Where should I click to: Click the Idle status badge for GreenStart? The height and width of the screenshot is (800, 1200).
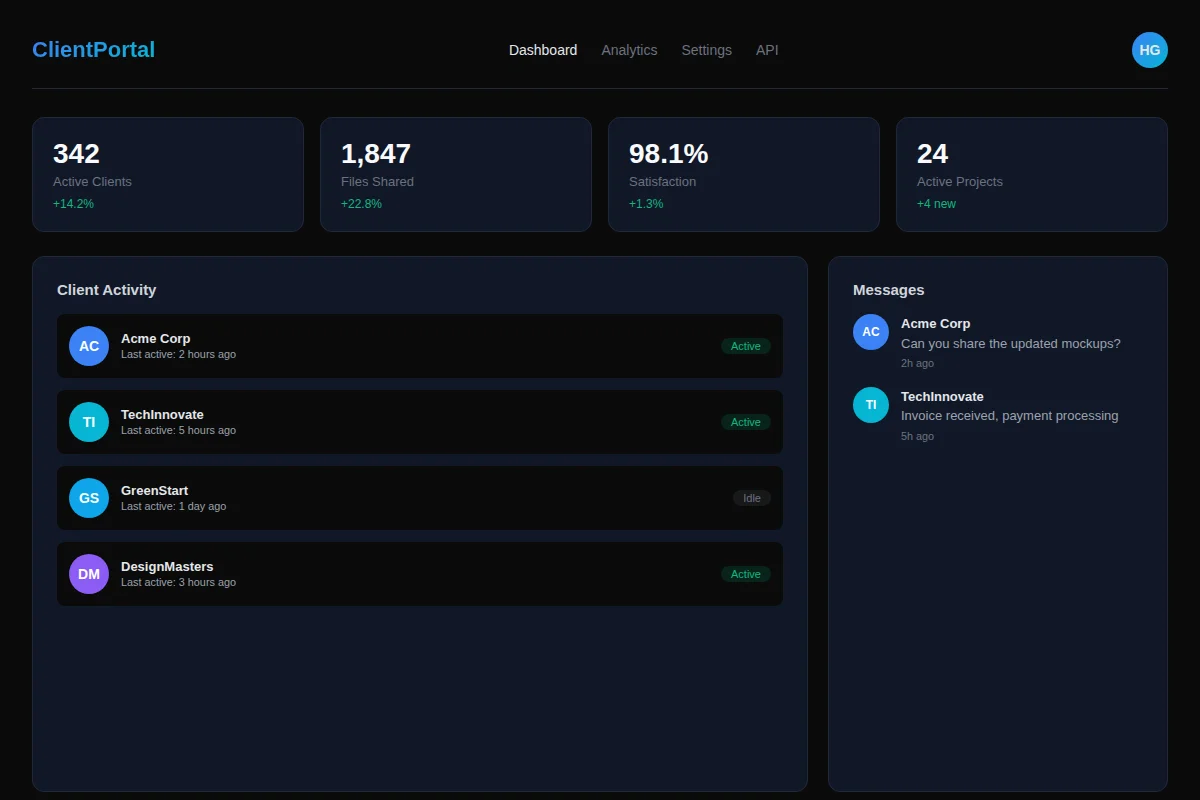(x=752, y=497)
